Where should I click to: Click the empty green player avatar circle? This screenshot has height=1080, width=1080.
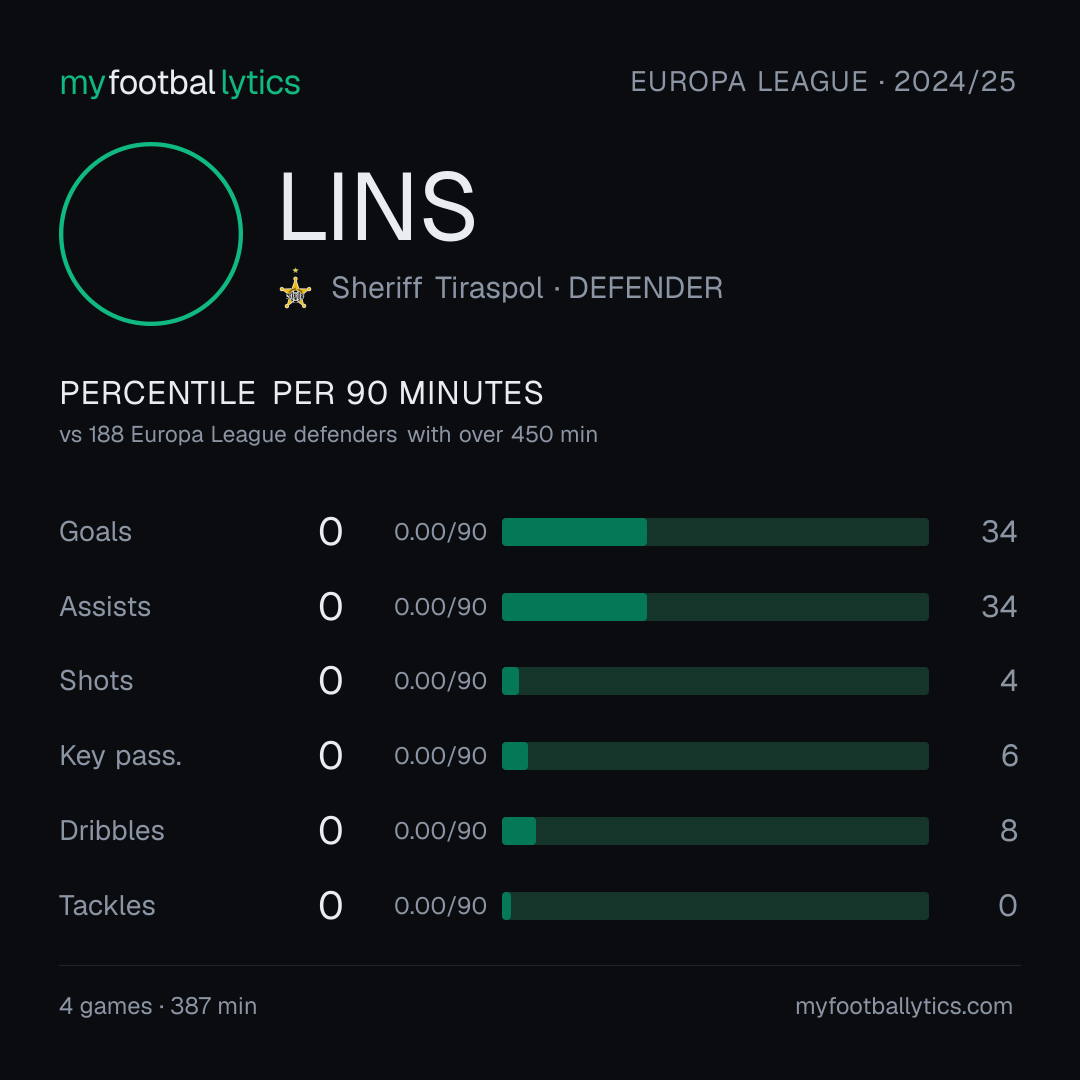coord(151,233)
